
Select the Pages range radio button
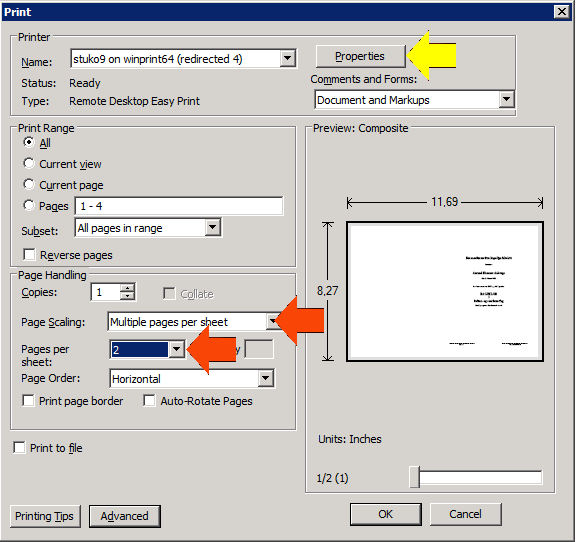coord(29,205)
